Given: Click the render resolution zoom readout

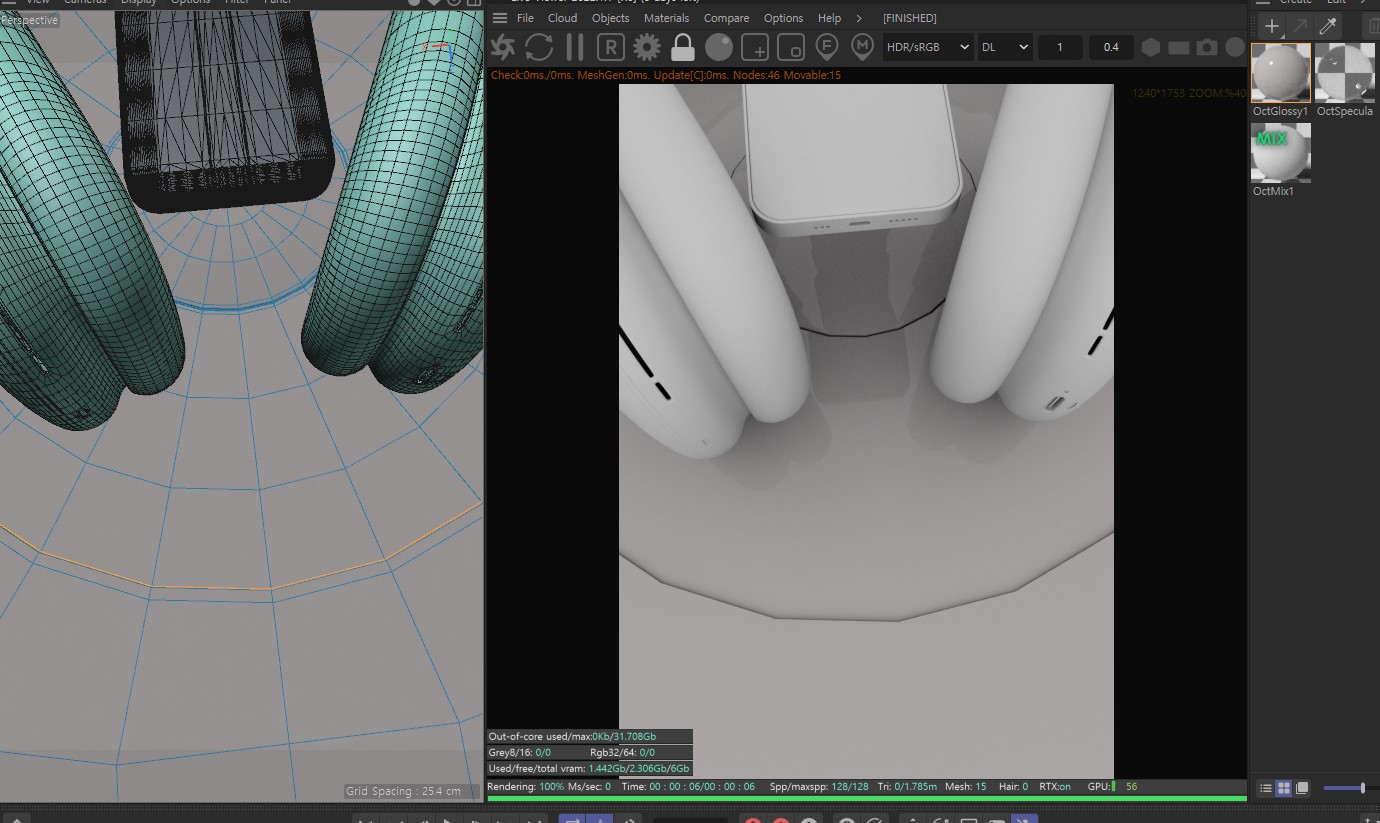Looking at the screenshot, I should click(x=1189, y=93).
